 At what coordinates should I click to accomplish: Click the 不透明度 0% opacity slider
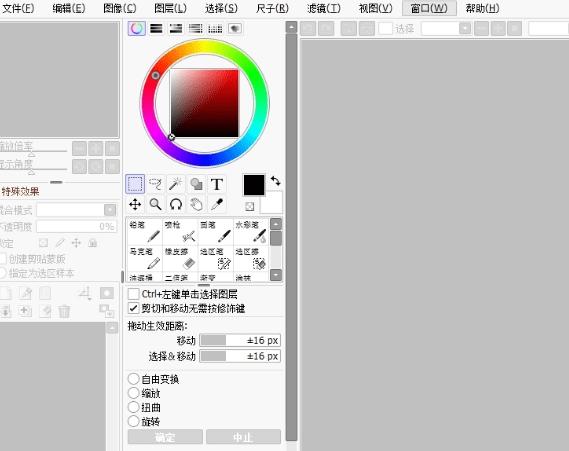(77, 226)
